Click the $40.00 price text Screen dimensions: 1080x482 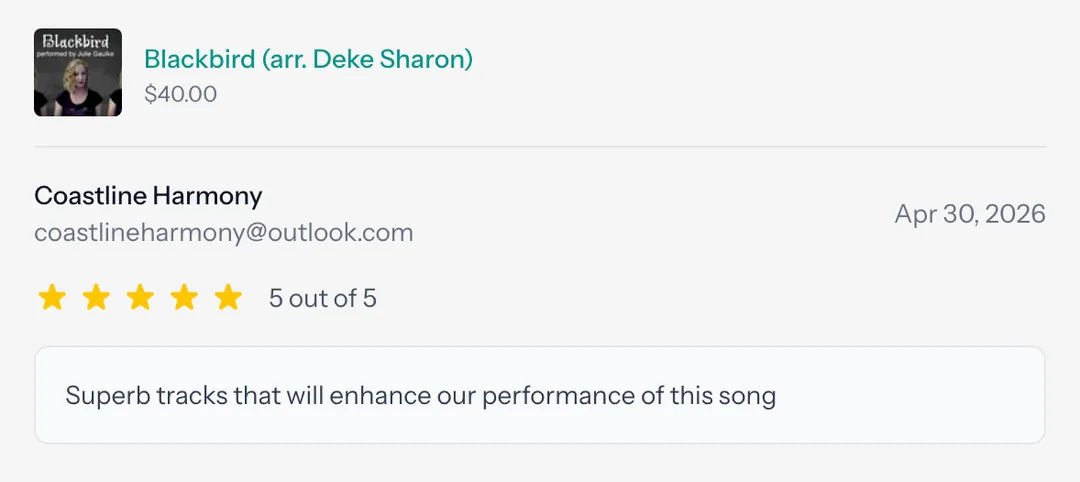coord(180,94)
